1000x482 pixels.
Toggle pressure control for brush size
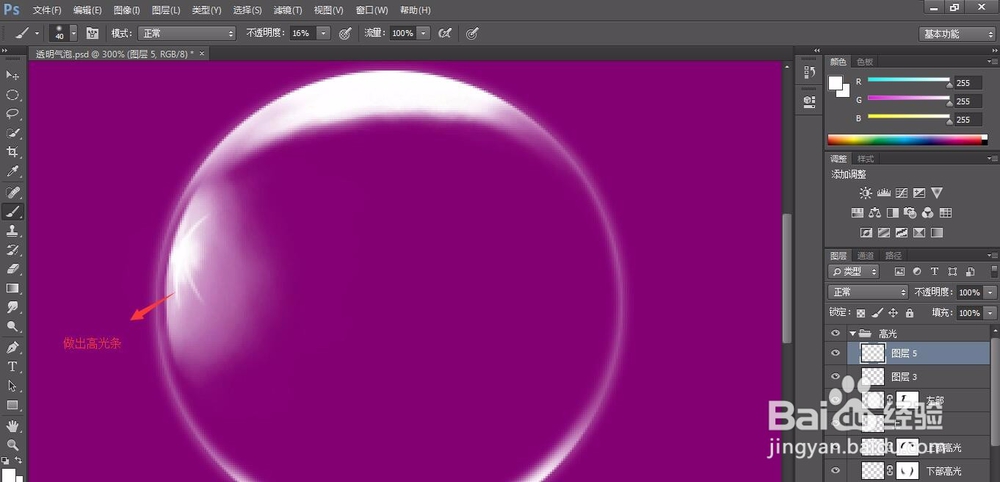click(472, 33)
